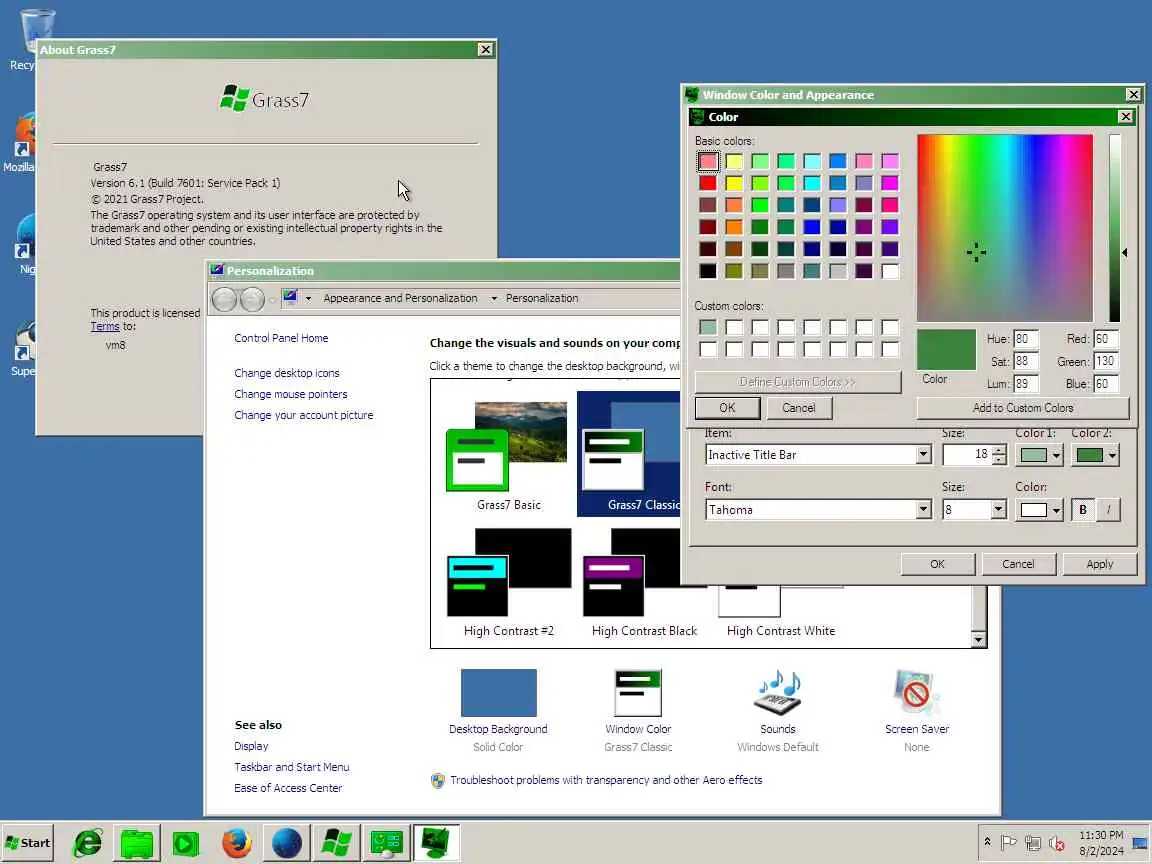Click the taskbar clock showing 11:30 PM
1152x864 pixels.
point(1101,843)
